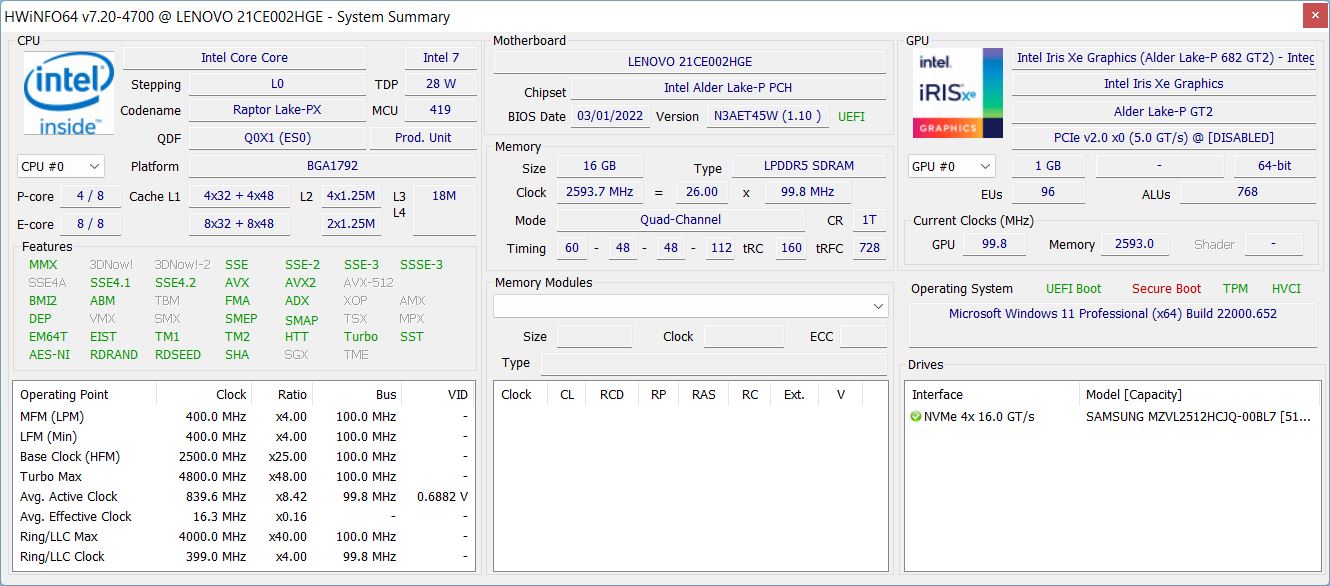Click the GPU memory clock 2593.0
This screenshot has width=1330, height=586.
click(x=1134, y=244)
